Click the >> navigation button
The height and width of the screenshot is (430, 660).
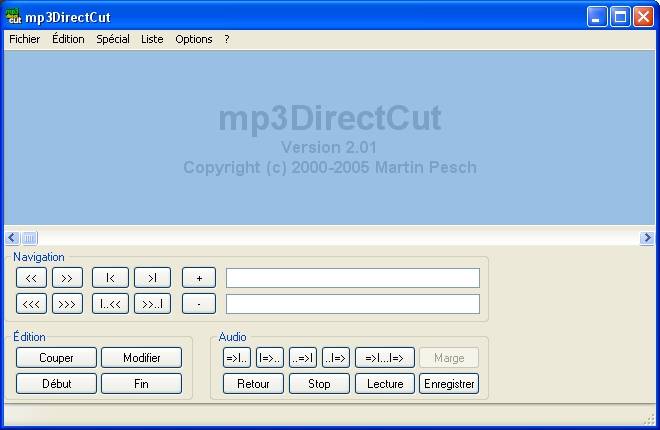click(x=67, y=278)
